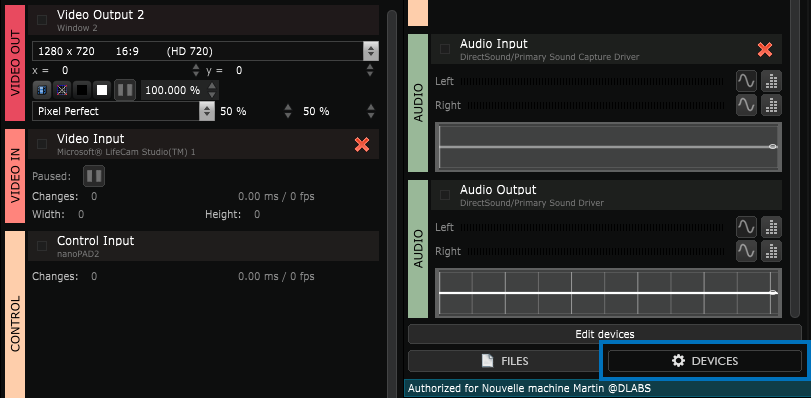Open the Pixel Perfect scaling dropdown

click(x=123, y=111)
